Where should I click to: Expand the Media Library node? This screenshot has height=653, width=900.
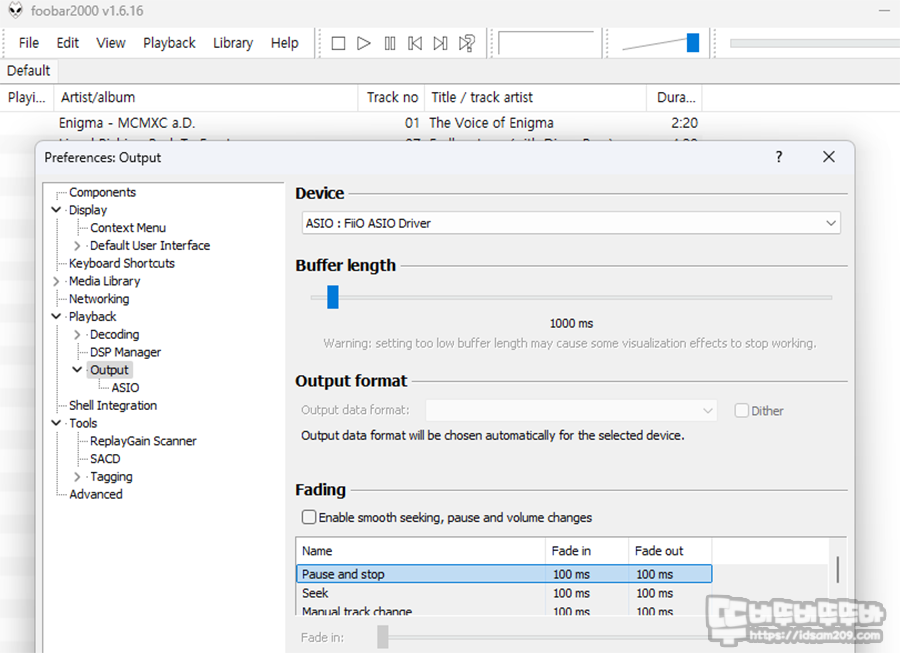tap(56, 281)
